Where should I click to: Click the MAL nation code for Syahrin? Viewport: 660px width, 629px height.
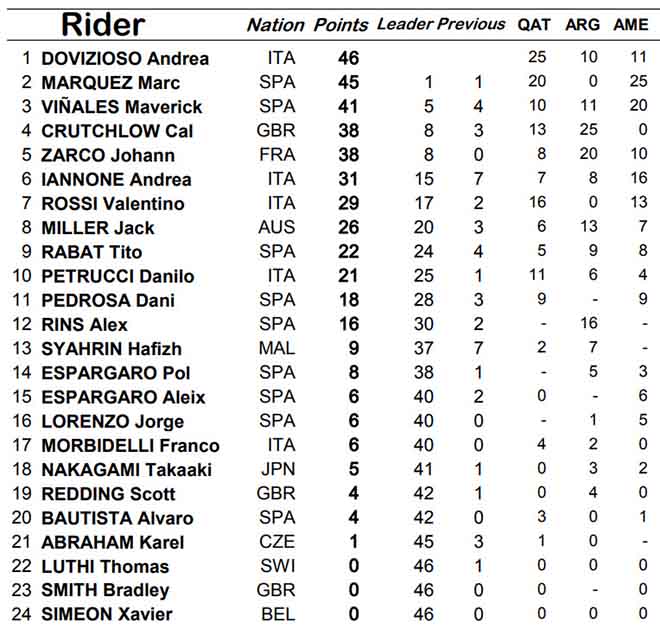coord(277,349)
